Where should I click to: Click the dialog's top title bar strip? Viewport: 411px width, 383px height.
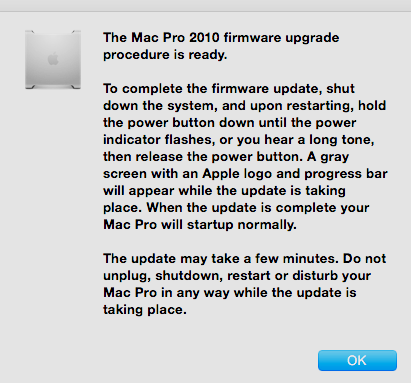pos(205,6)
